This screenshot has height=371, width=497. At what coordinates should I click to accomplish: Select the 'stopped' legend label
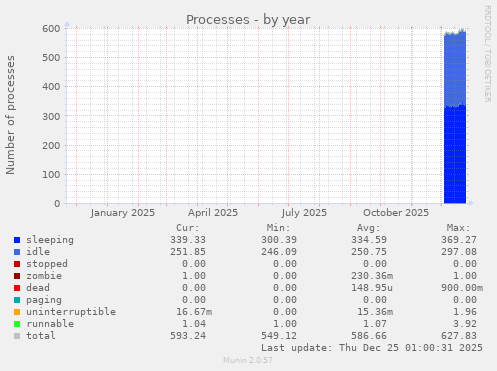(x=47, y=264)
